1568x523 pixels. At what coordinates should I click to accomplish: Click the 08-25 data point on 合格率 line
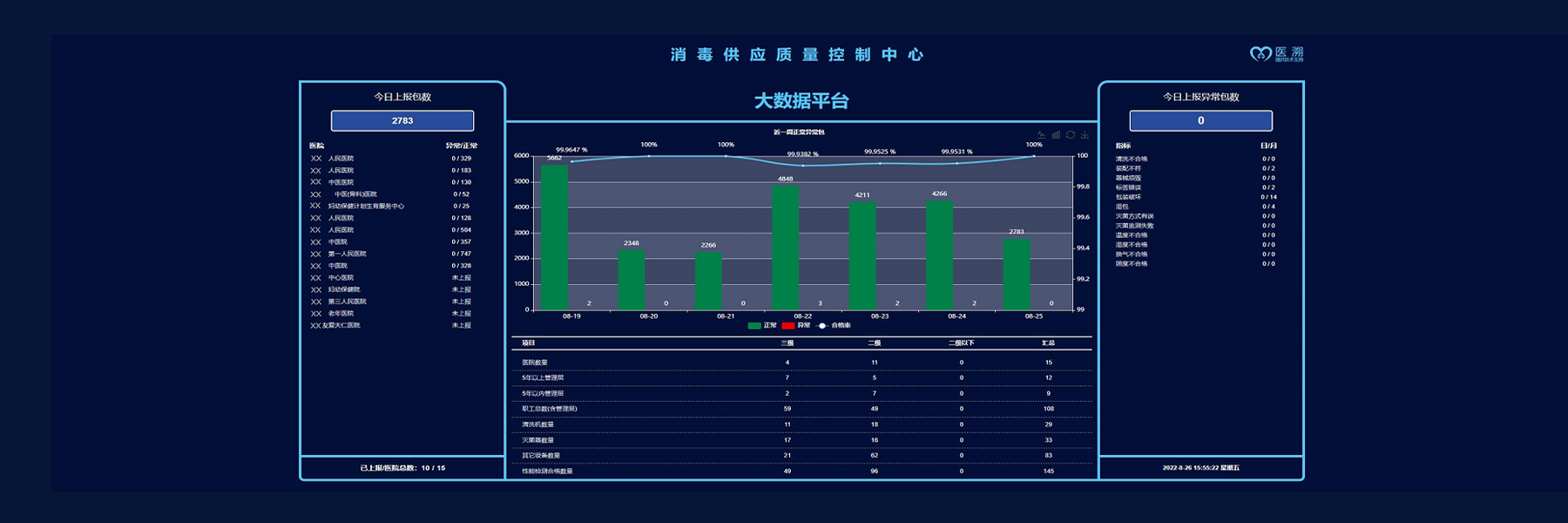click(1034, 156)
